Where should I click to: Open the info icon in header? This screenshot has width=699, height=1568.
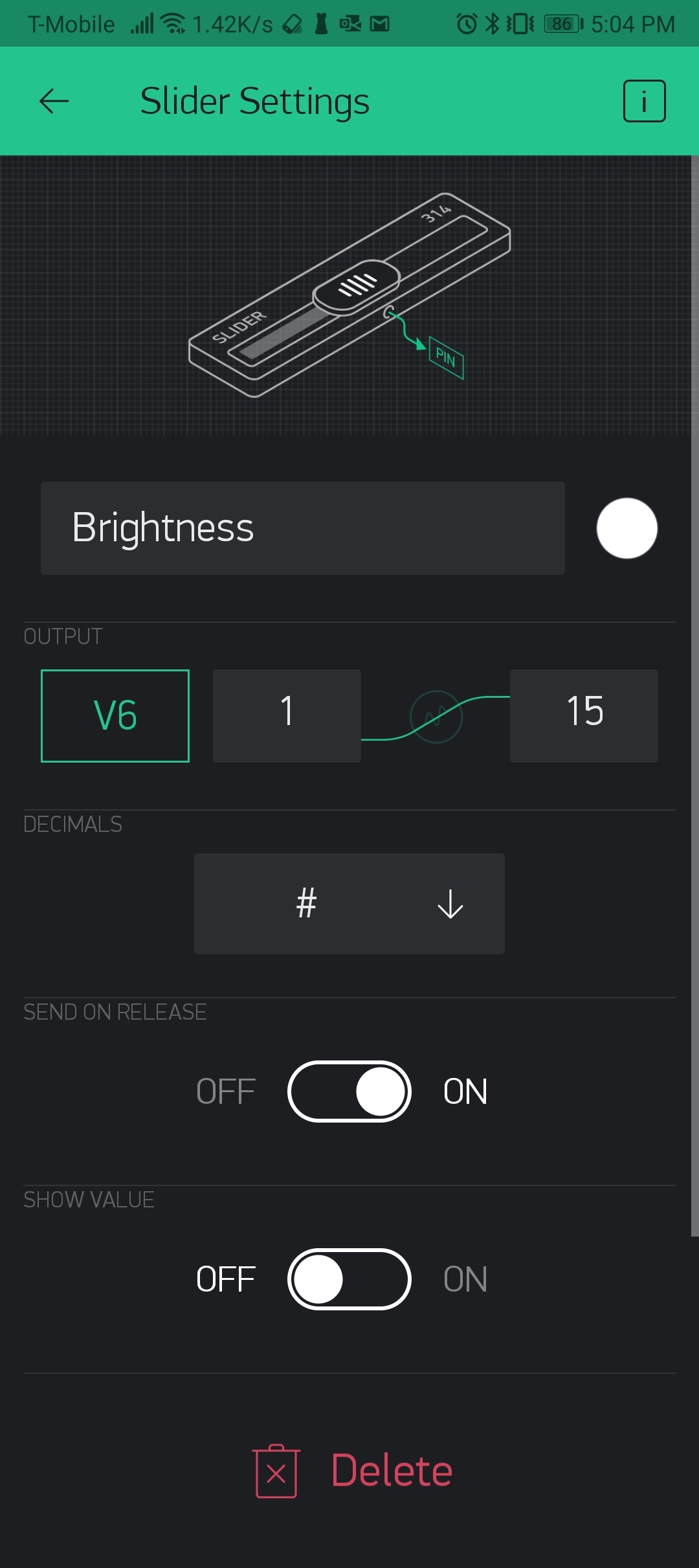click(x=644, y=101)
